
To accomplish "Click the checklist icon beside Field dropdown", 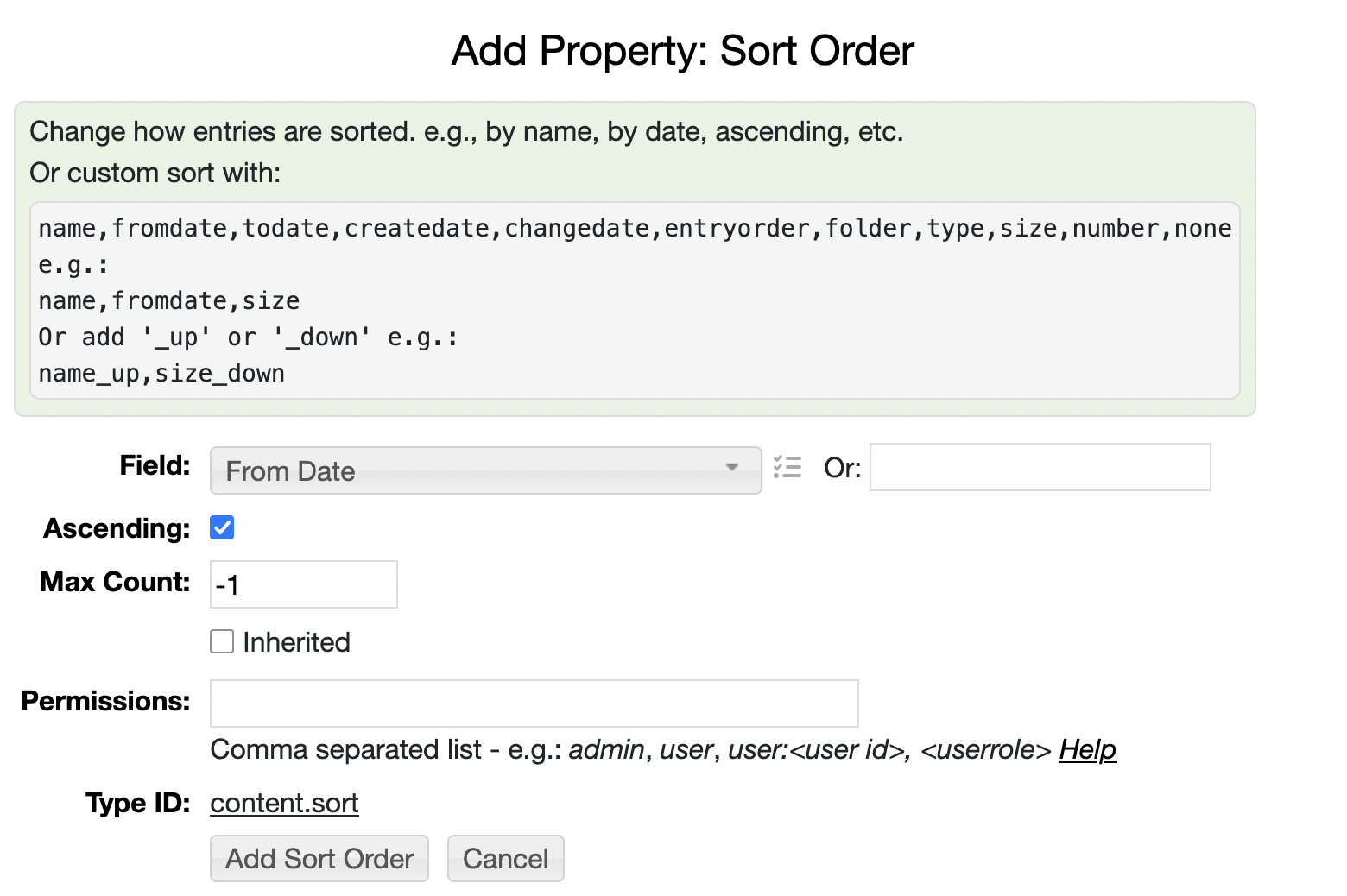I will pos(787,467).
